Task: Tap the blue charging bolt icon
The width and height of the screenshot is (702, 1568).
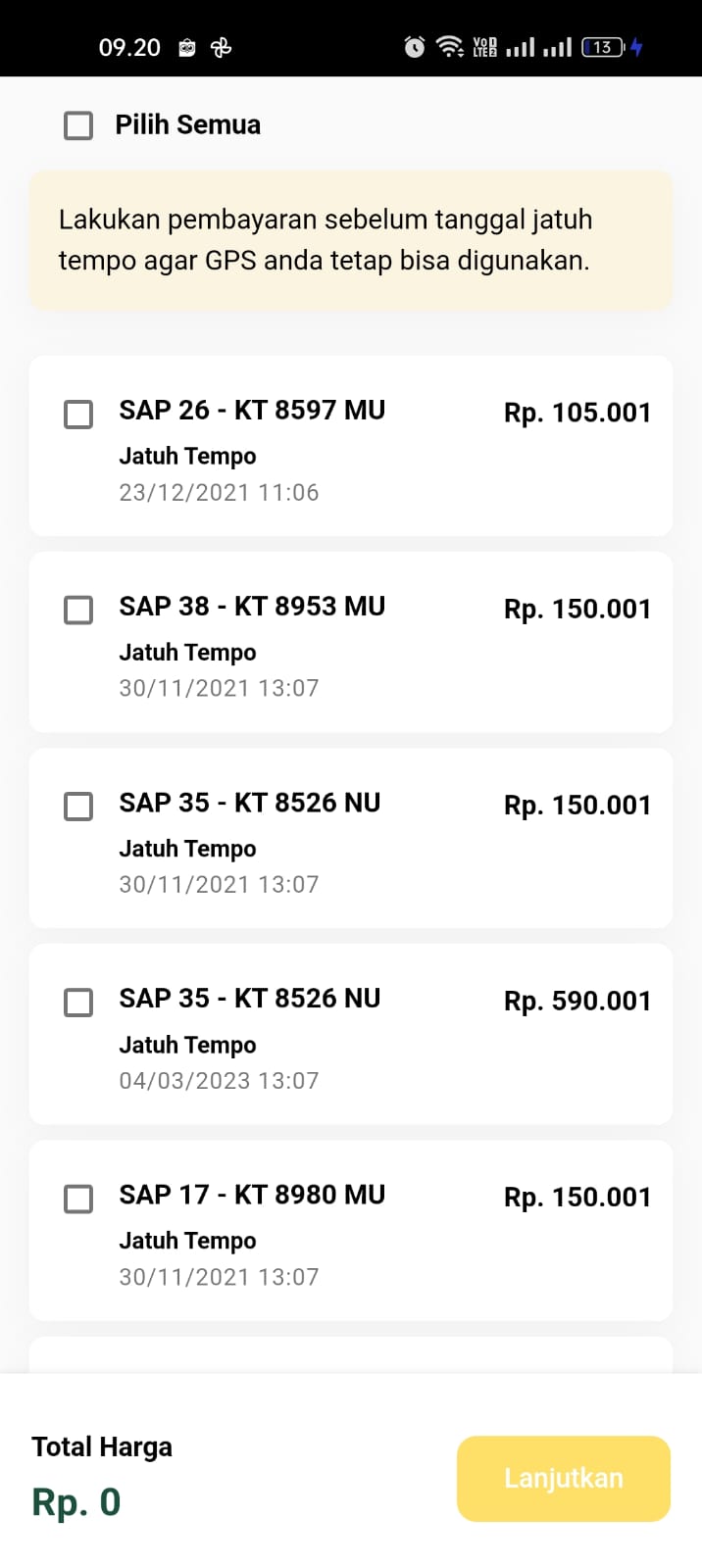Action: [x=636, y=47]
